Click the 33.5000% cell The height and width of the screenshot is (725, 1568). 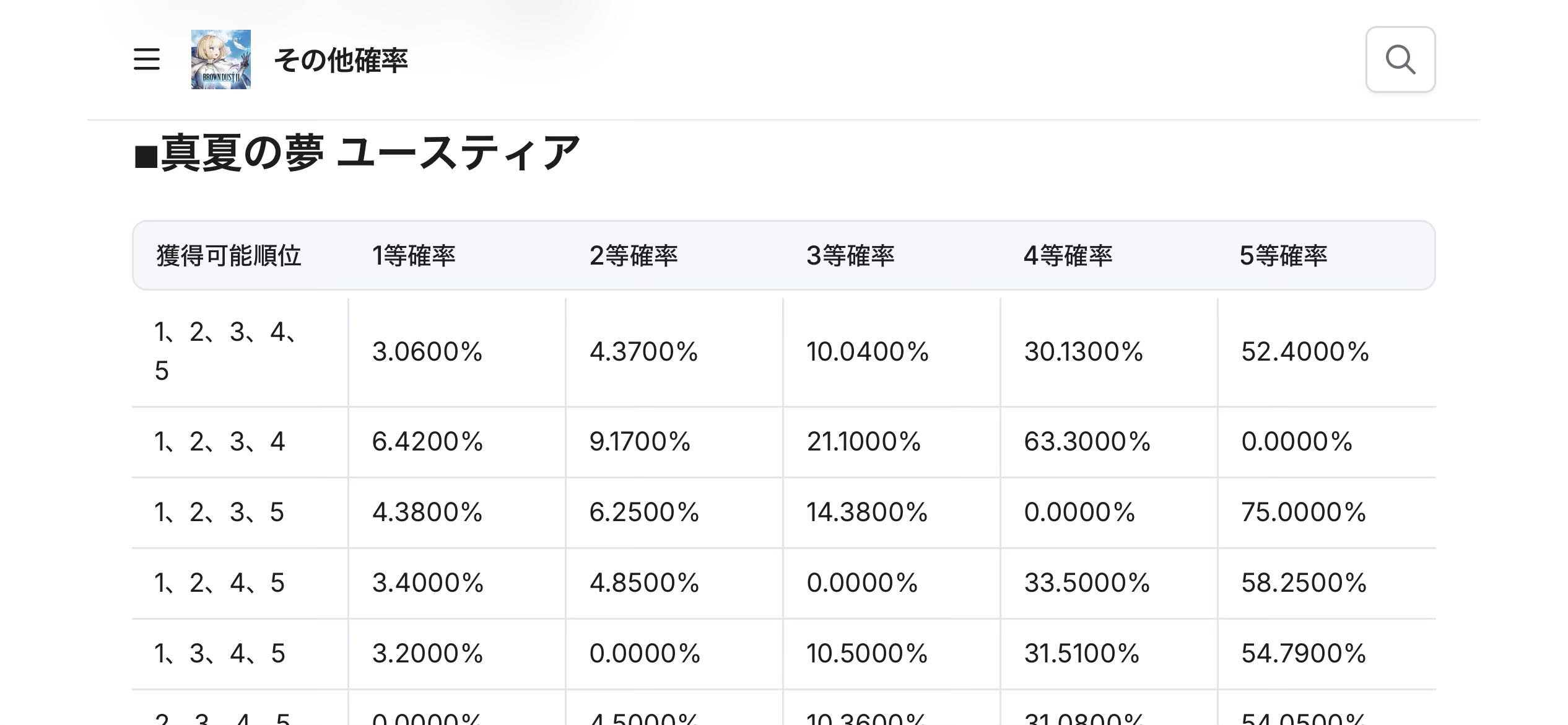click(x=1087, y=583)
